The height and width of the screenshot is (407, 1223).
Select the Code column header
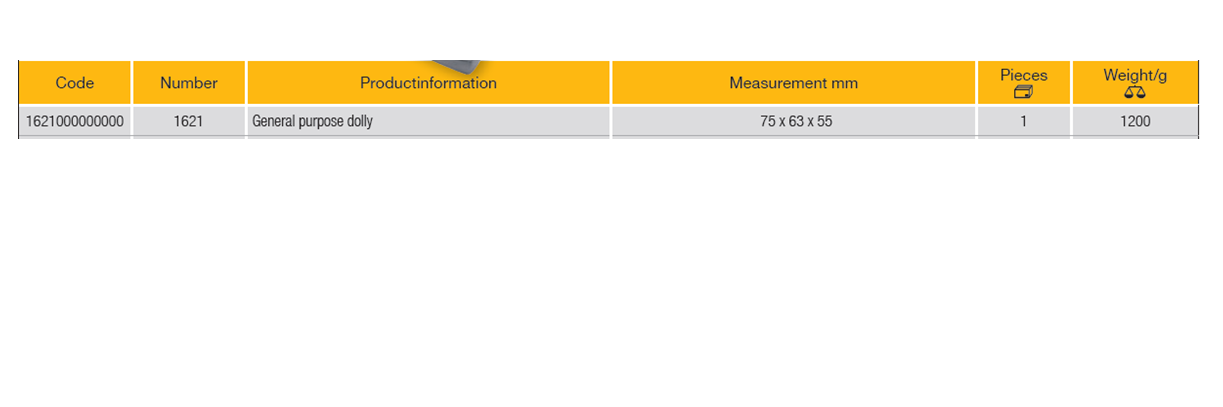(x=75, y=83)
